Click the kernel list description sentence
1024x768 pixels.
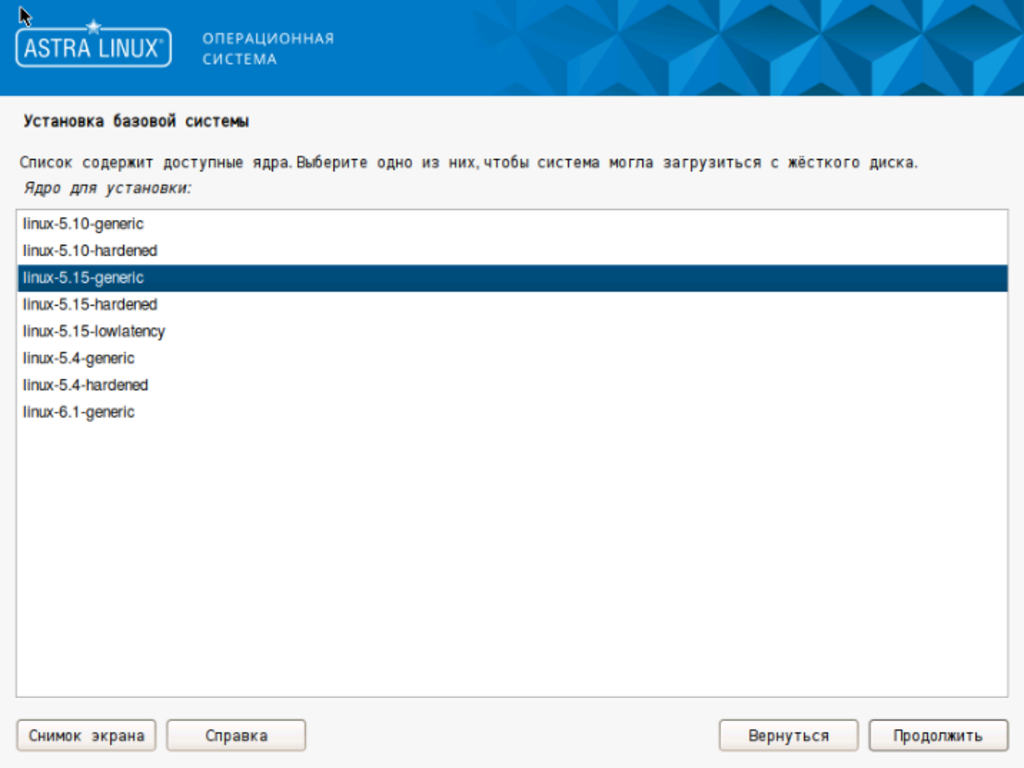pyautogui.click(x=468, y=162)
